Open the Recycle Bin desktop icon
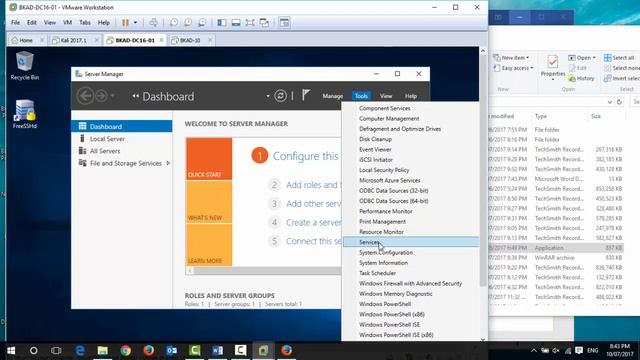 click(24, 65)
